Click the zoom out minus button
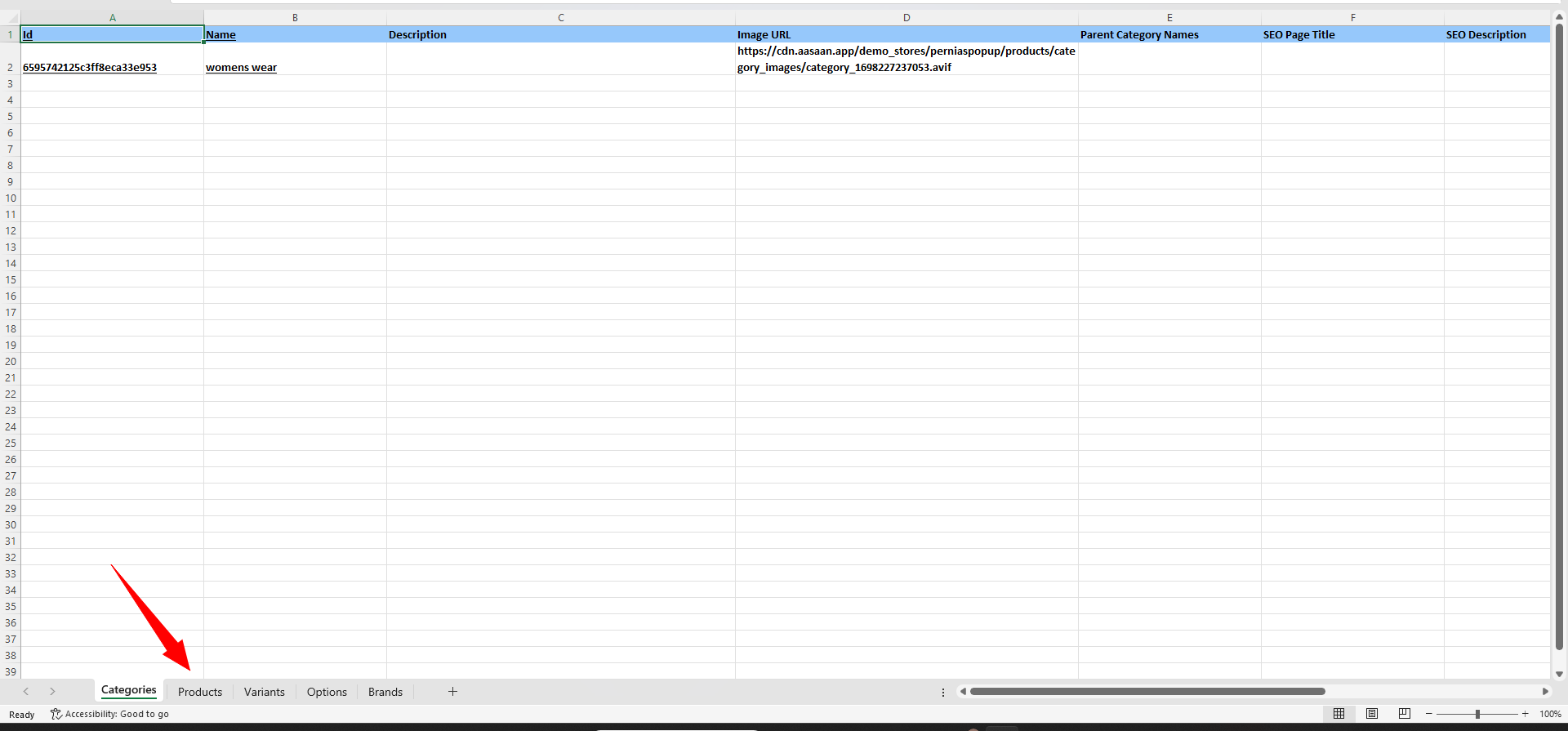Viewport: 1568px width, 731px height. click(1429, 714)
